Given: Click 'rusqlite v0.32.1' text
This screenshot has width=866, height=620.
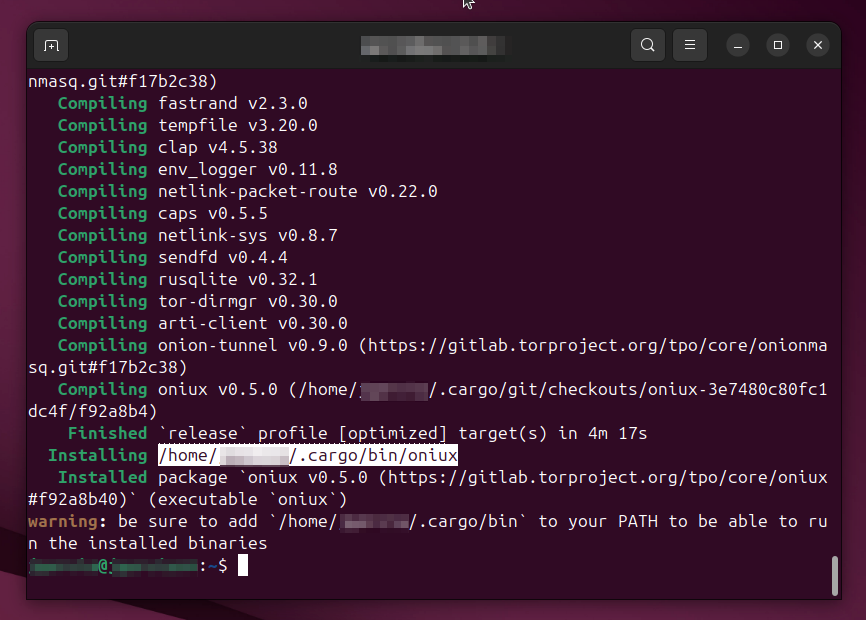Looking at the screenshot, I should 237,279.
